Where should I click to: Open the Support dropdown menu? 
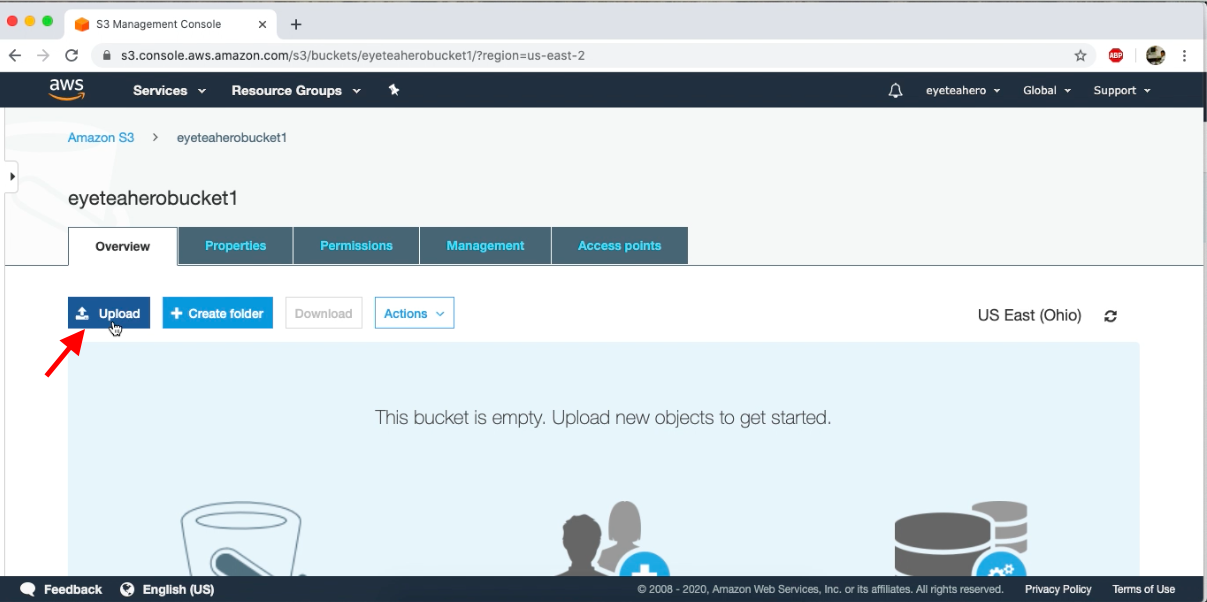[1122, 90]
